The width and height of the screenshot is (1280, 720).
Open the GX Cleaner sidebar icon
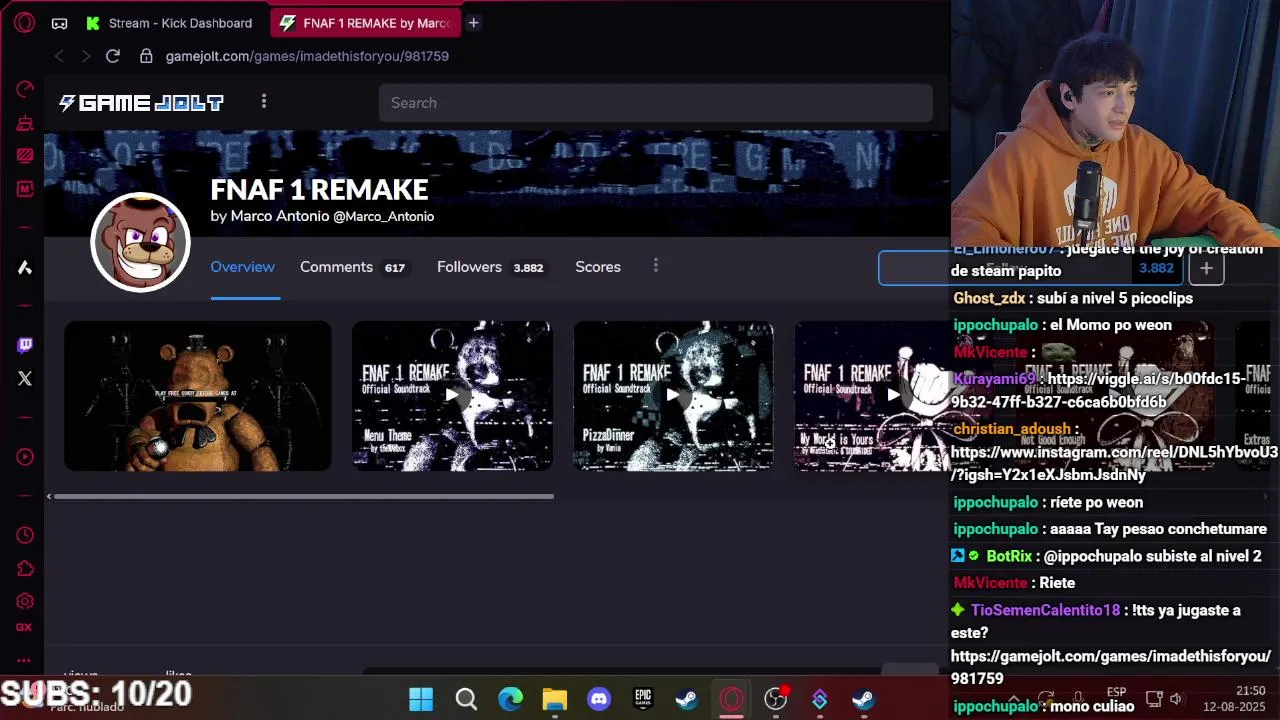point(25,123)
